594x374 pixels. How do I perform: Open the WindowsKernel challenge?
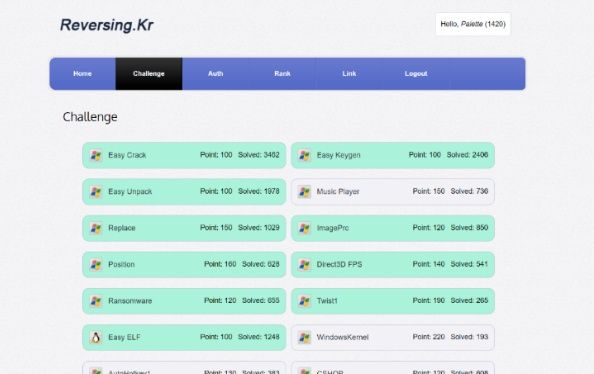393,337
